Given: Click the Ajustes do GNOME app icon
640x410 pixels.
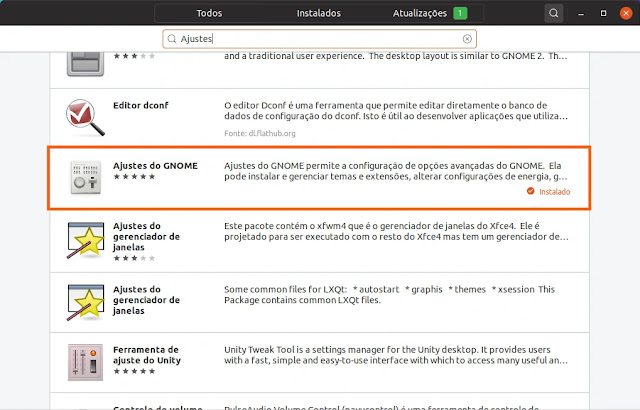Looking at the screenshot, I should pos(86,177).
